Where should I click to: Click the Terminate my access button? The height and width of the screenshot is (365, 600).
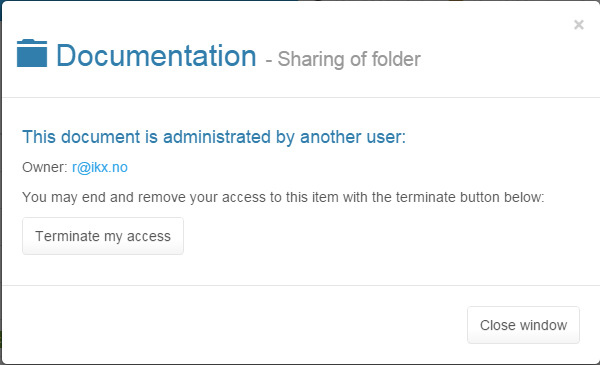(103, 236)
